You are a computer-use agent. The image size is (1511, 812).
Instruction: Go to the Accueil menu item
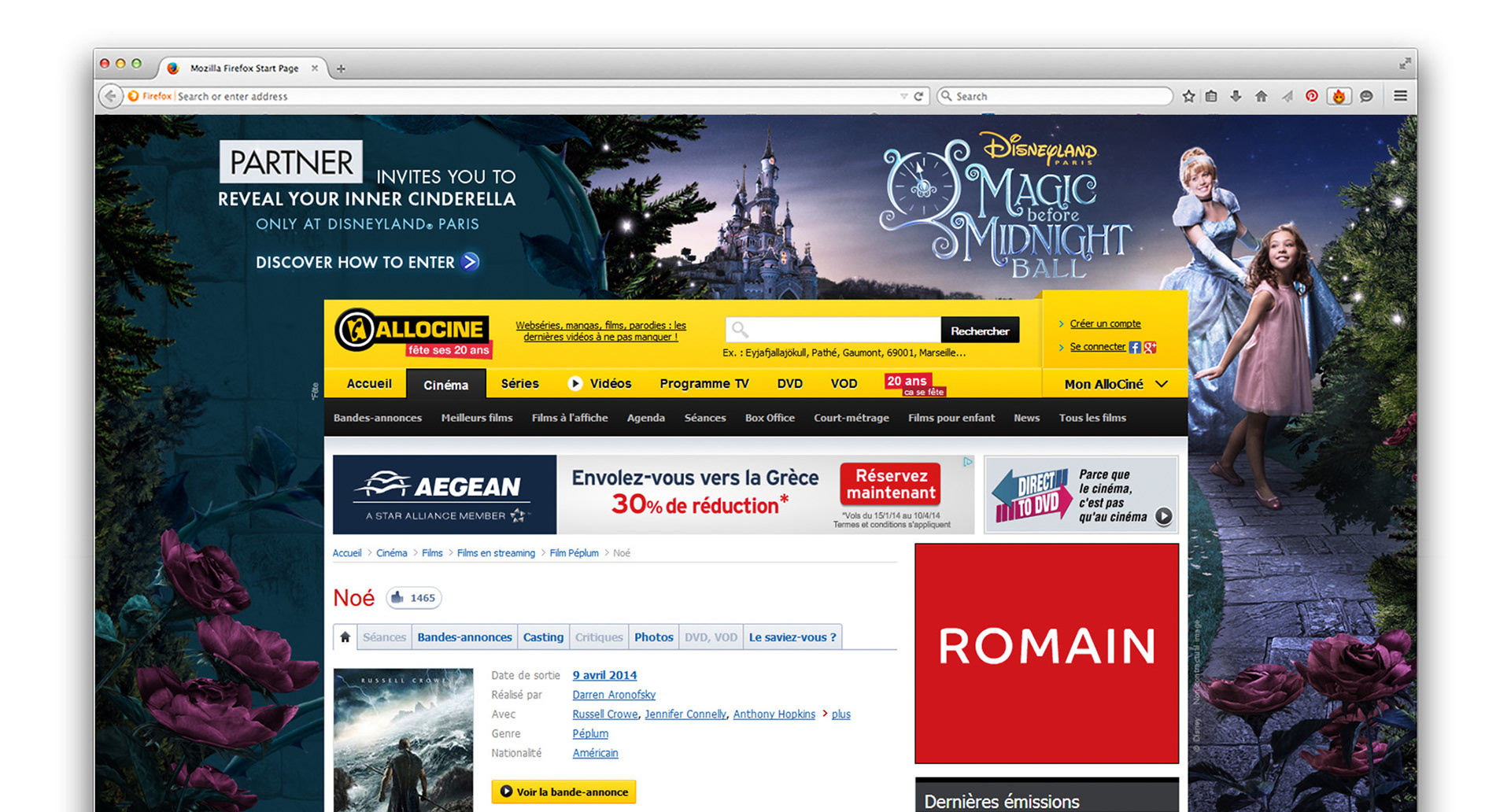point(369,383)
